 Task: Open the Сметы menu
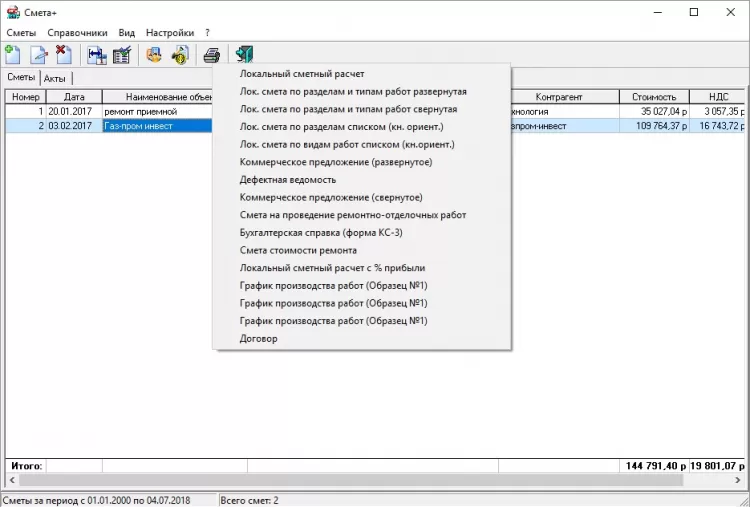22,33
